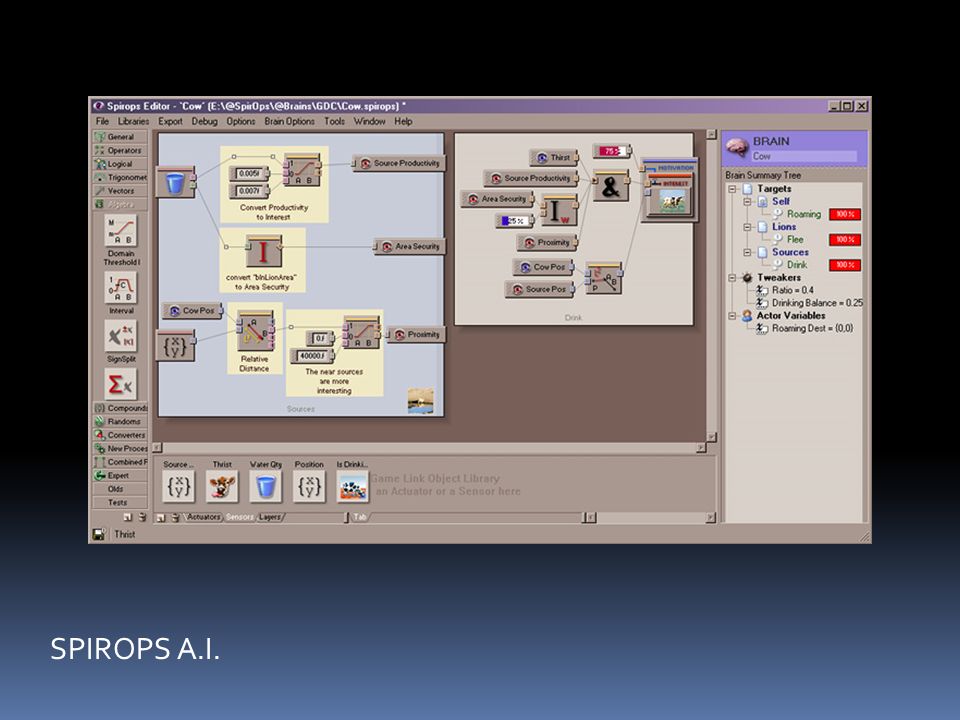Click the brain icon in BRAIN panel

(x=737, y=148)
